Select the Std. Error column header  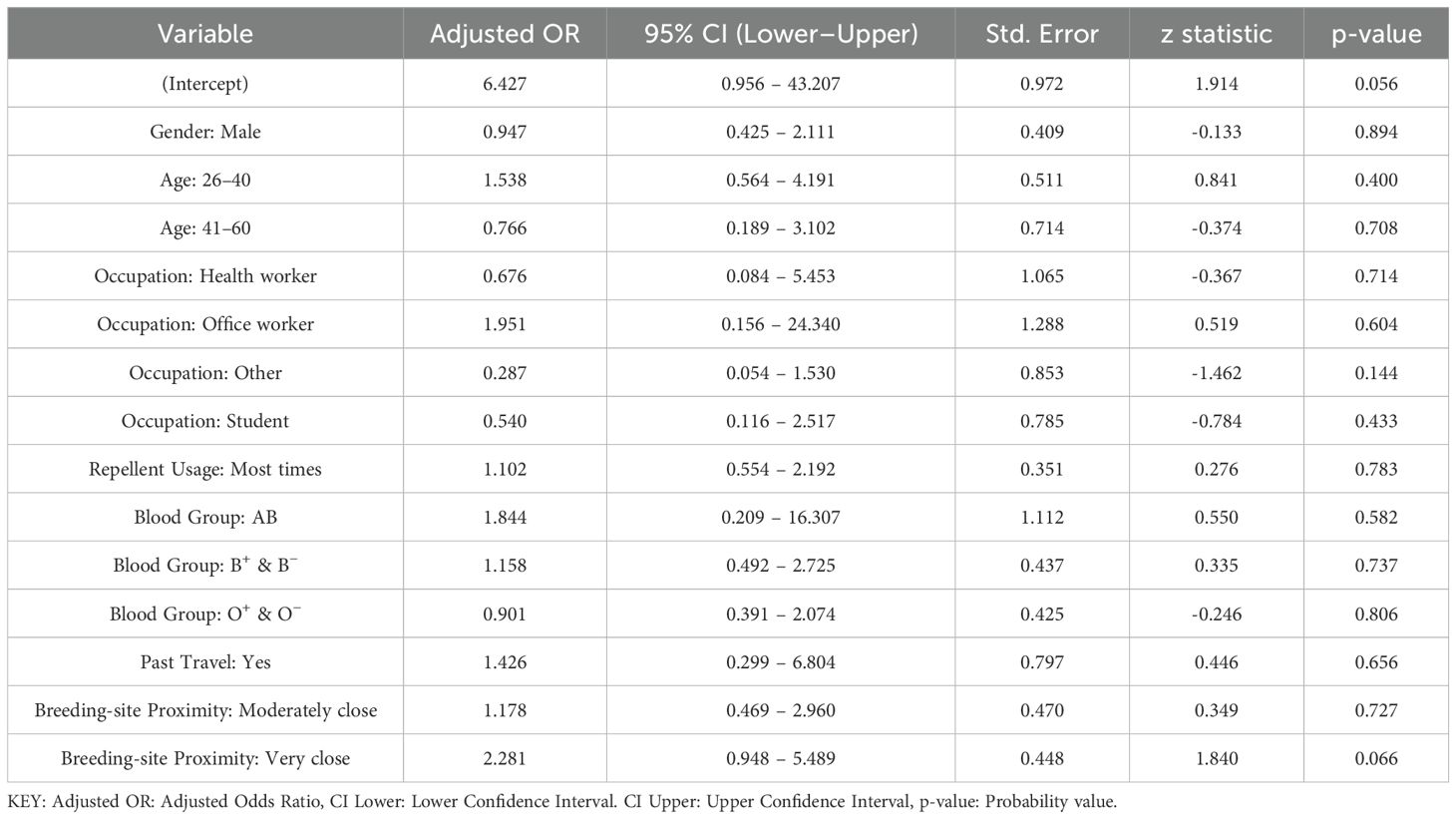(x=1042, y=34)
